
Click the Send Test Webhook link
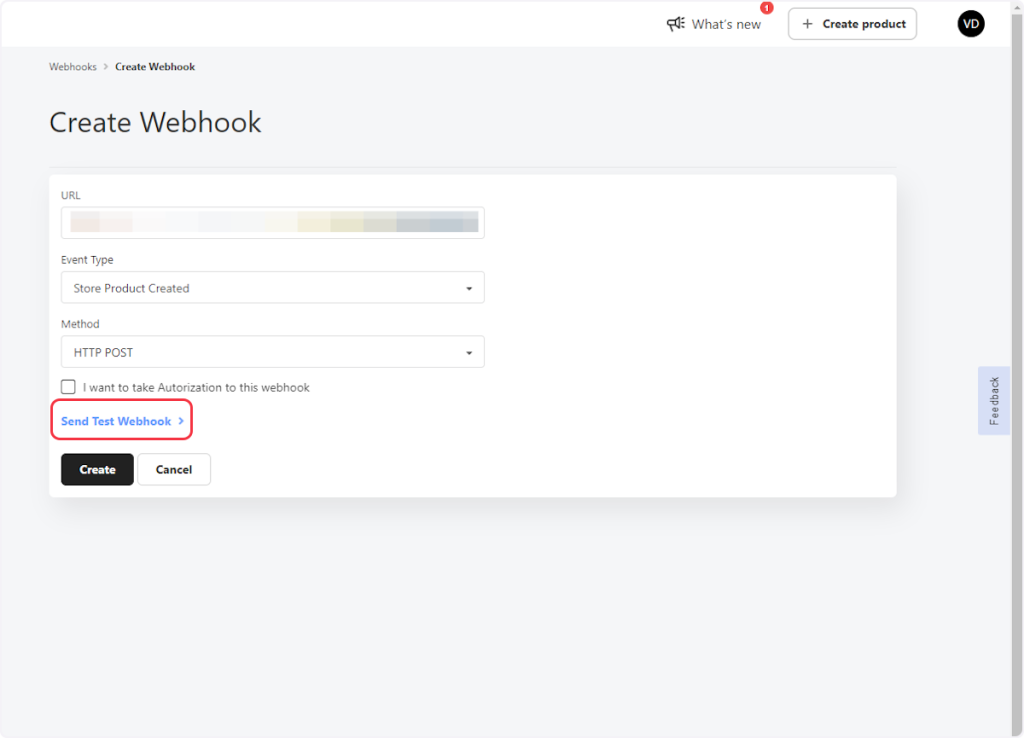[116, 422]
